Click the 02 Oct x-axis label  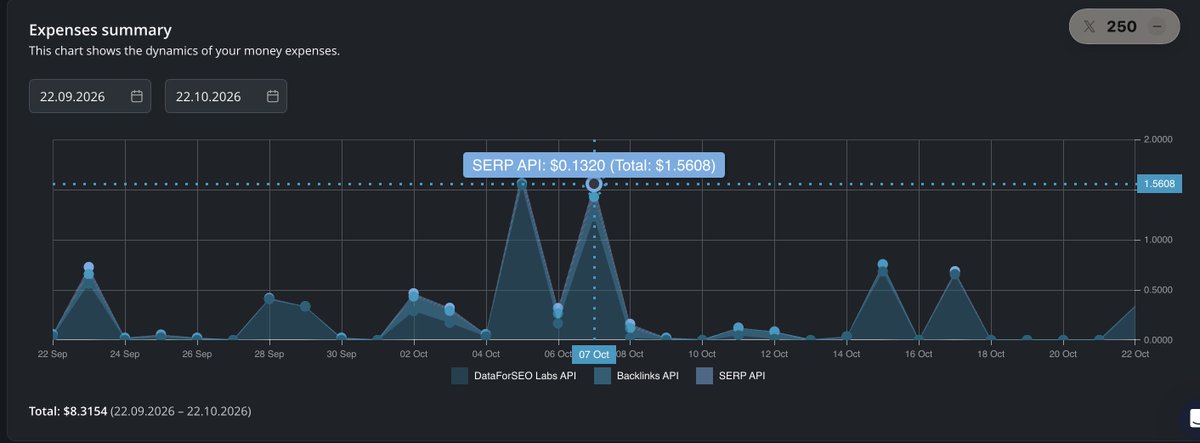point(413,354)
